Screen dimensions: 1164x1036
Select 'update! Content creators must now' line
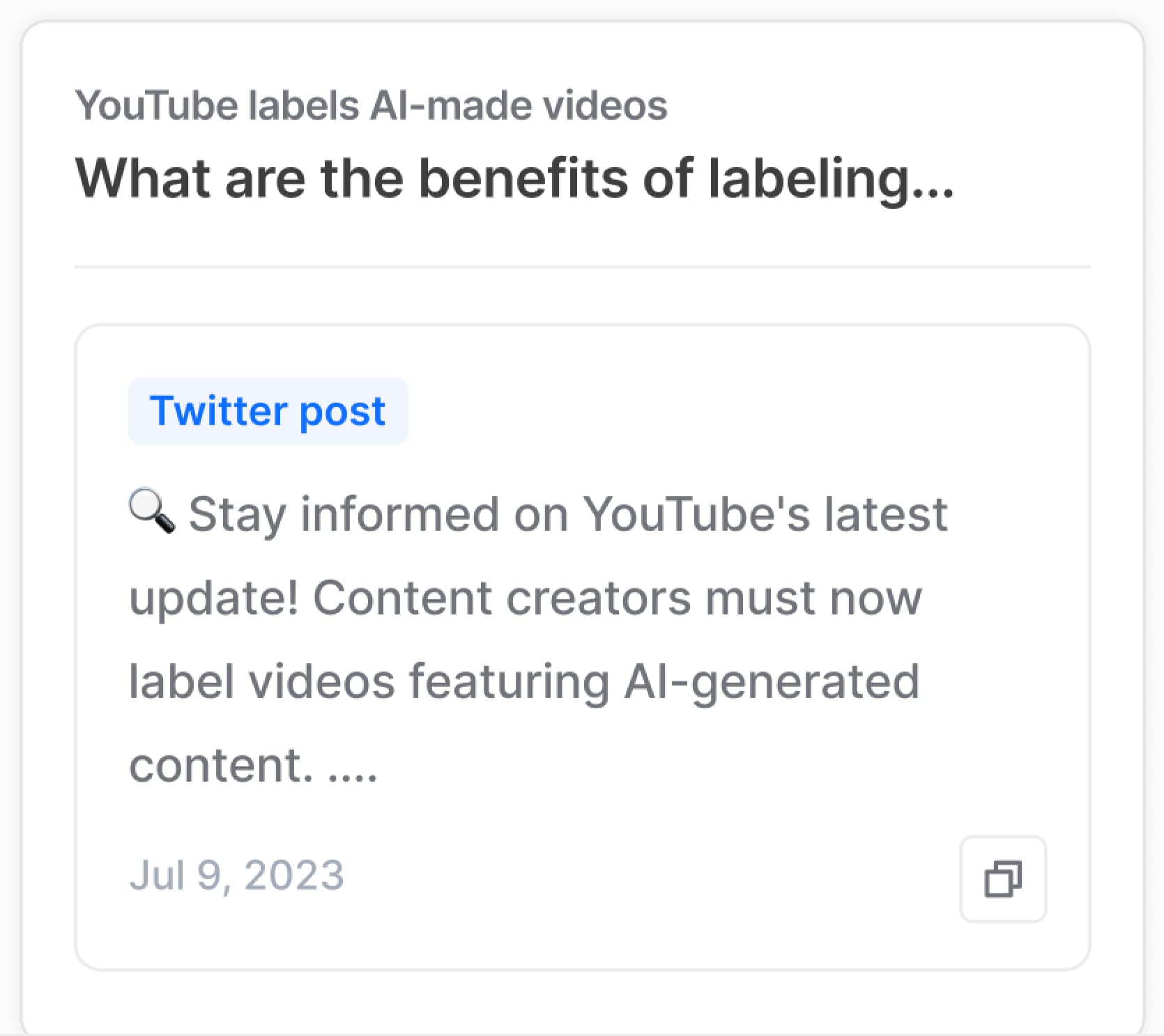coord(526,598)
